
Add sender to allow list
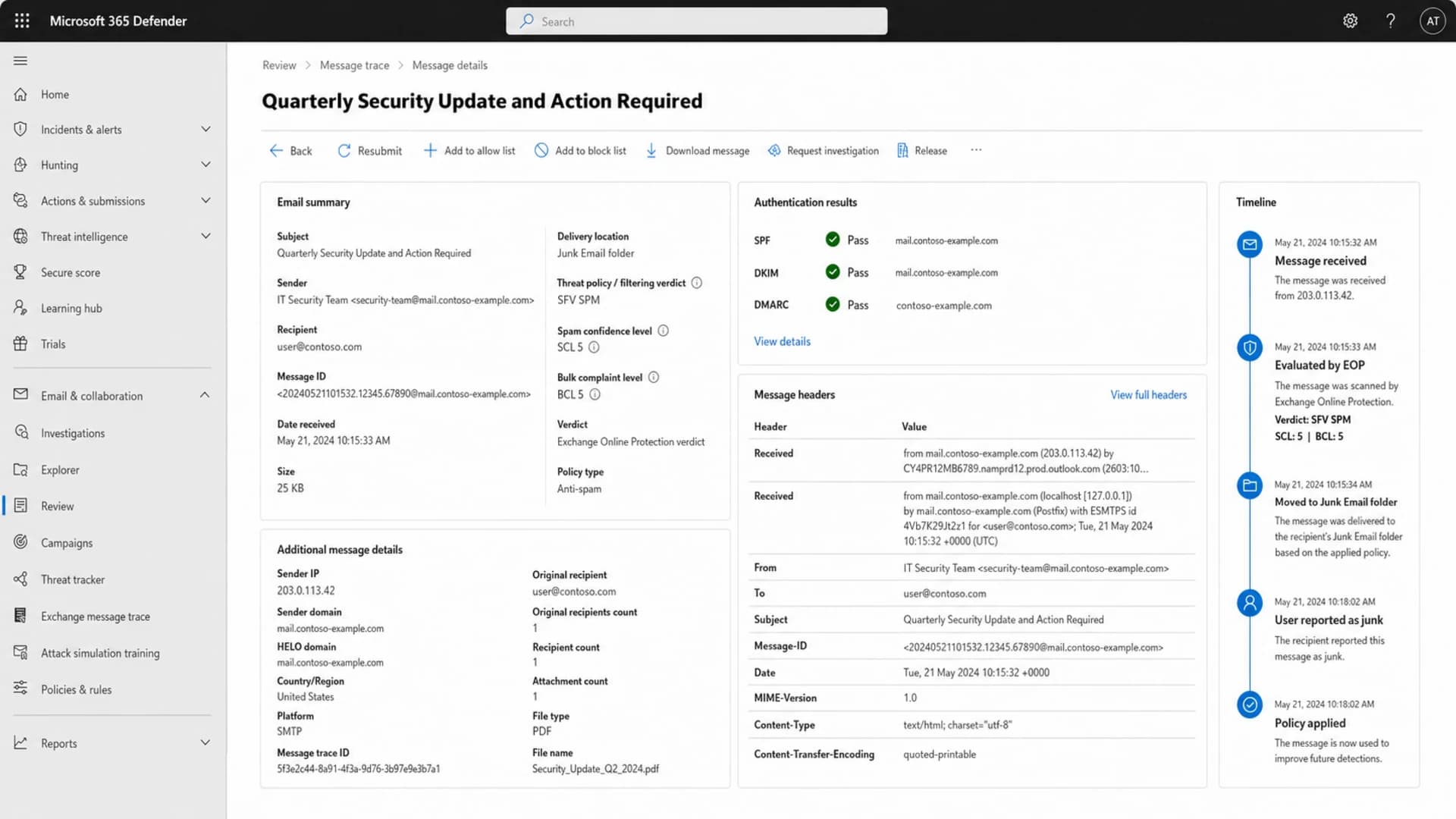point(469,151)
